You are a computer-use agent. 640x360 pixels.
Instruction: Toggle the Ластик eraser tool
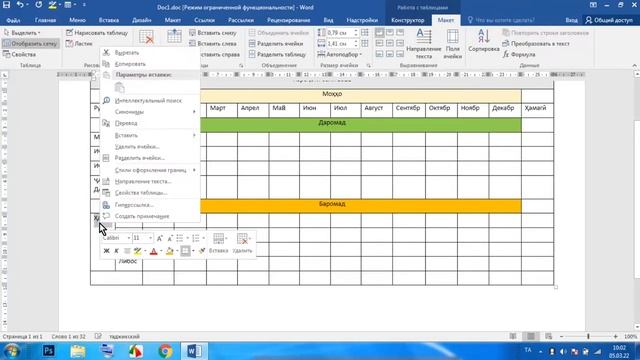coord(79,43)
